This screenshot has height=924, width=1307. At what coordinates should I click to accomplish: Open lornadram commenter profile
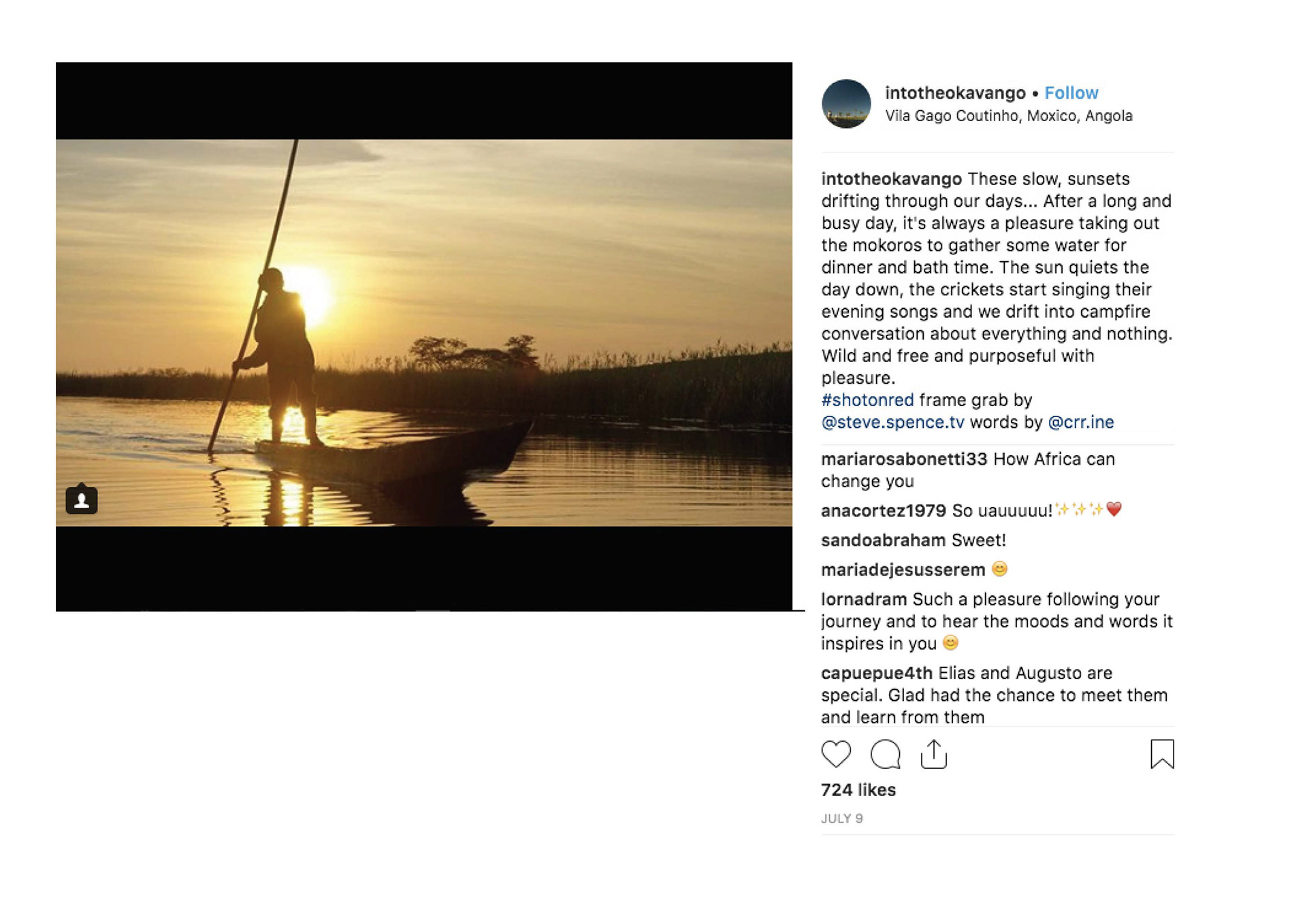click(863, 599)
